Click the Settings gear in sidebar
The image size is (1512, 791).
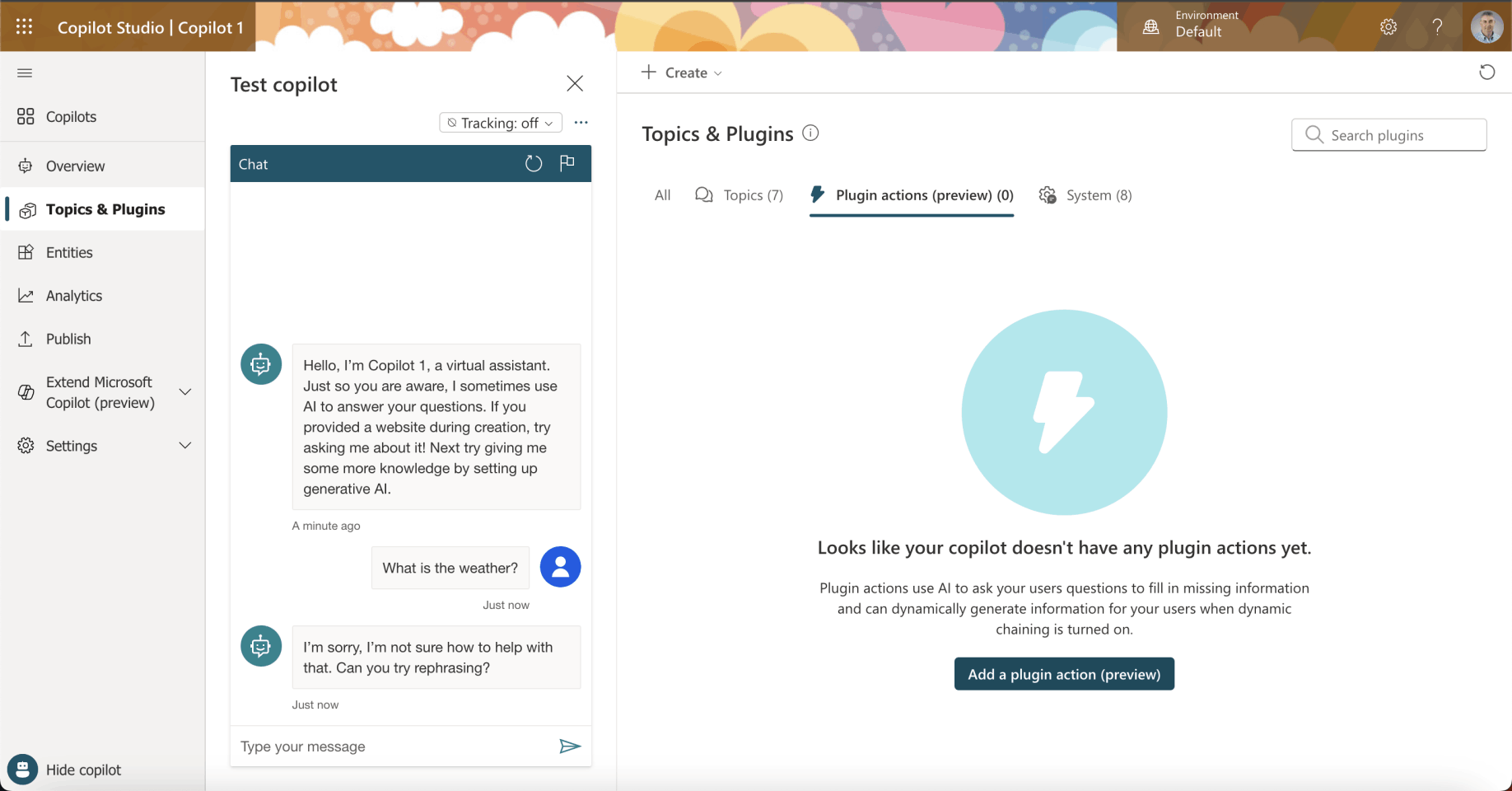pyautogui.click(x=26, y=446)
